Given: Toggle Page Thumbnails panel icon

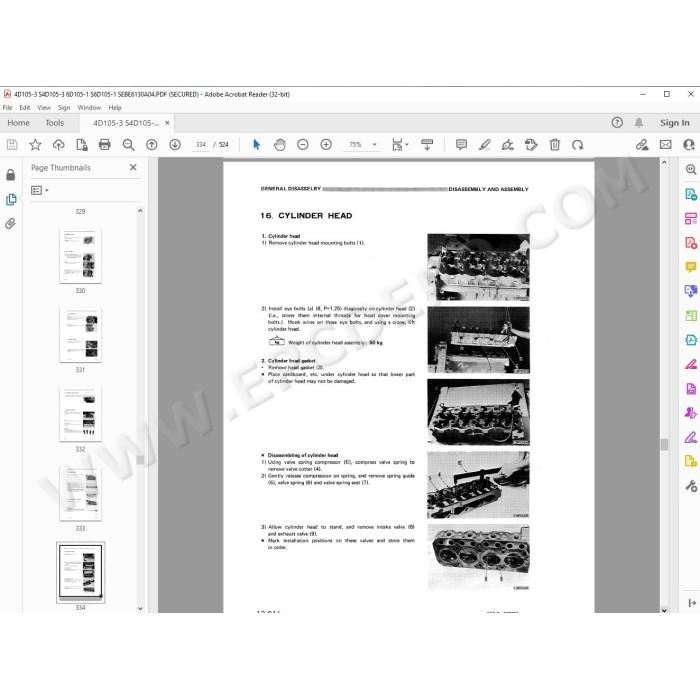Looking at the screenshot, I should point(11,199).
